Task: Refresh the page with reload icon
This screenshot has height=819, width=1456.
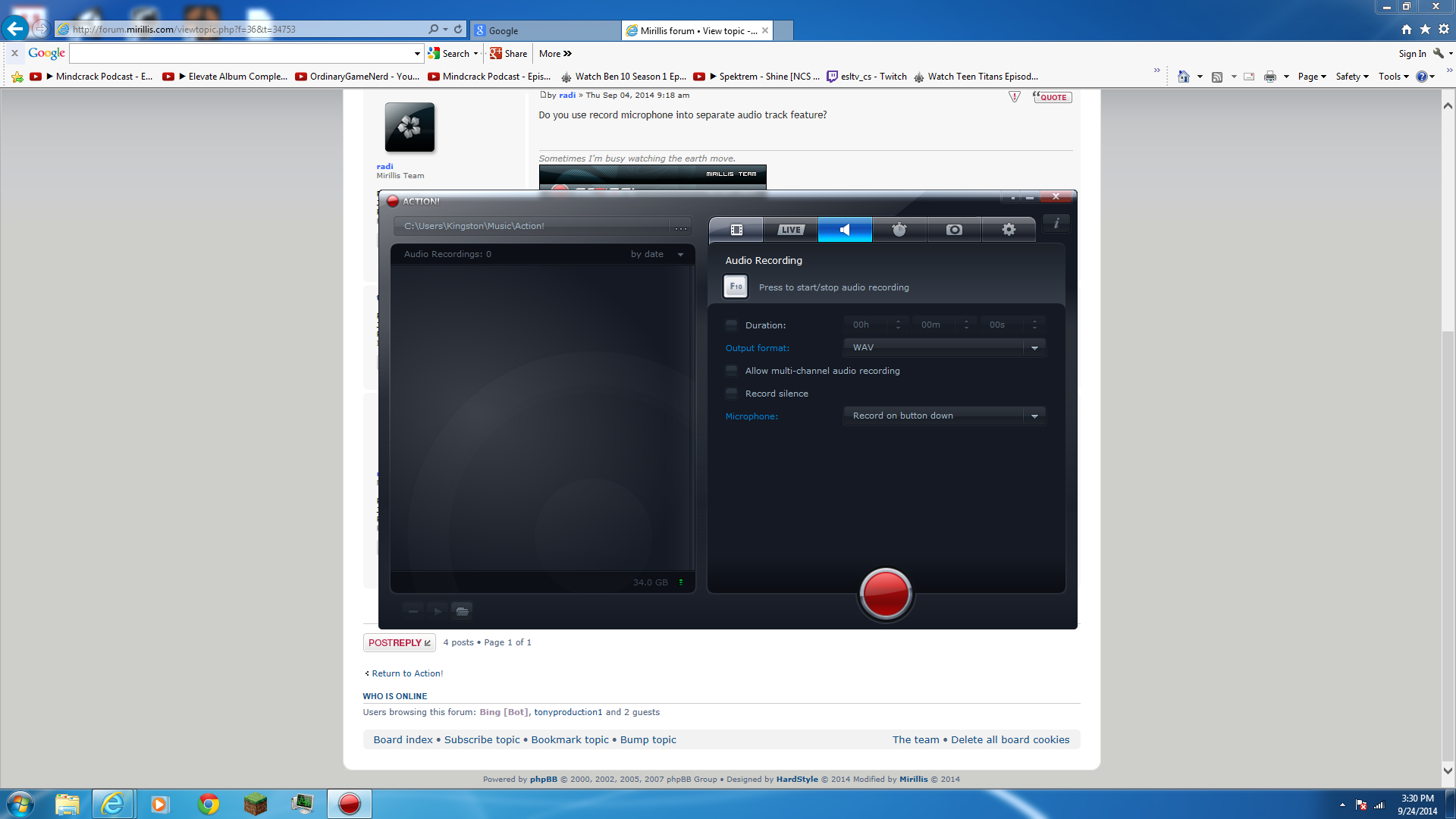Action: pyautogui.click(x=458, y=29)
